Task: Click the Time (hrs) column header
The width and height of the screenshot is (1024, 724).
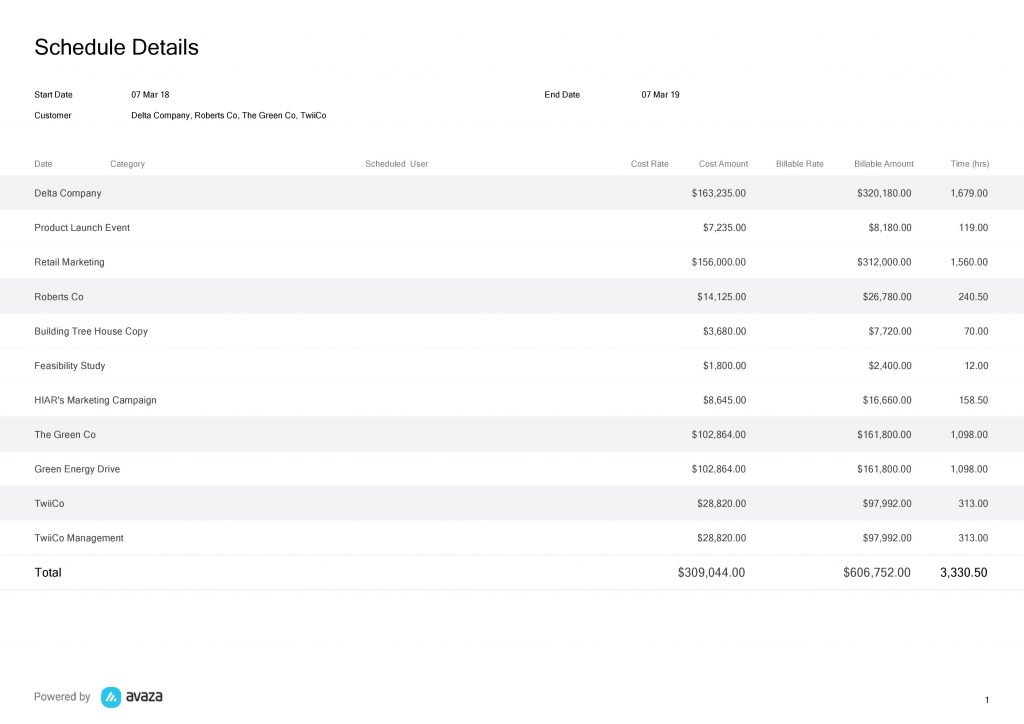Action: [969, 164]
